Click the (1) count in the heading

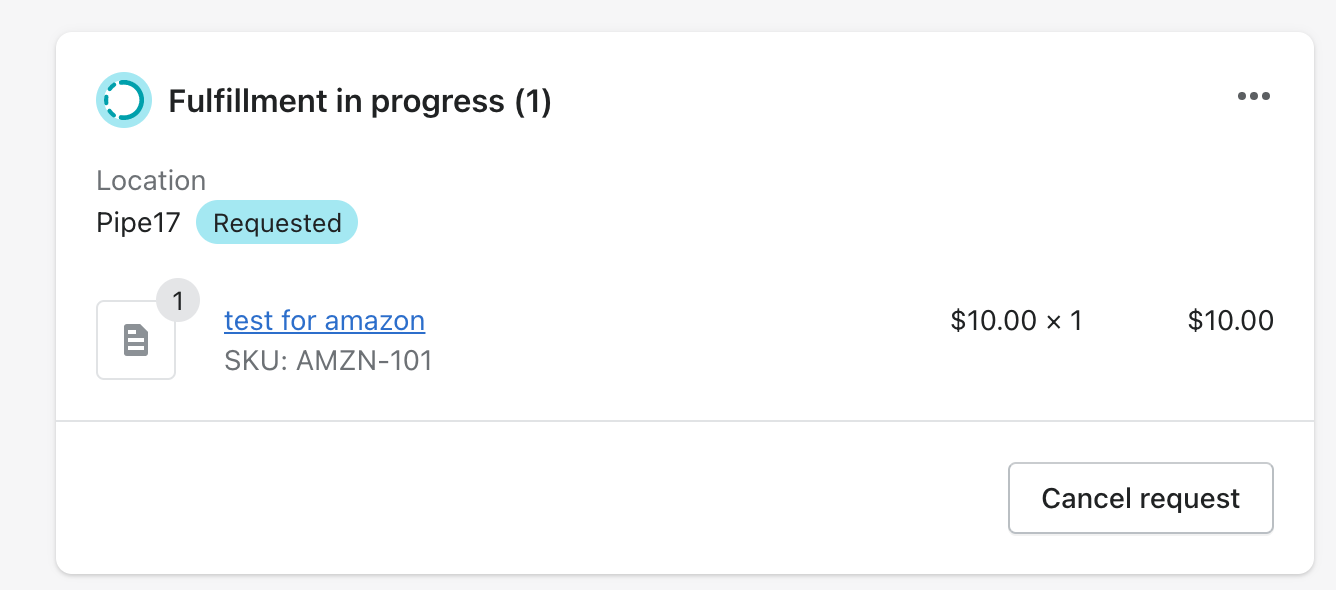point(533,101)
